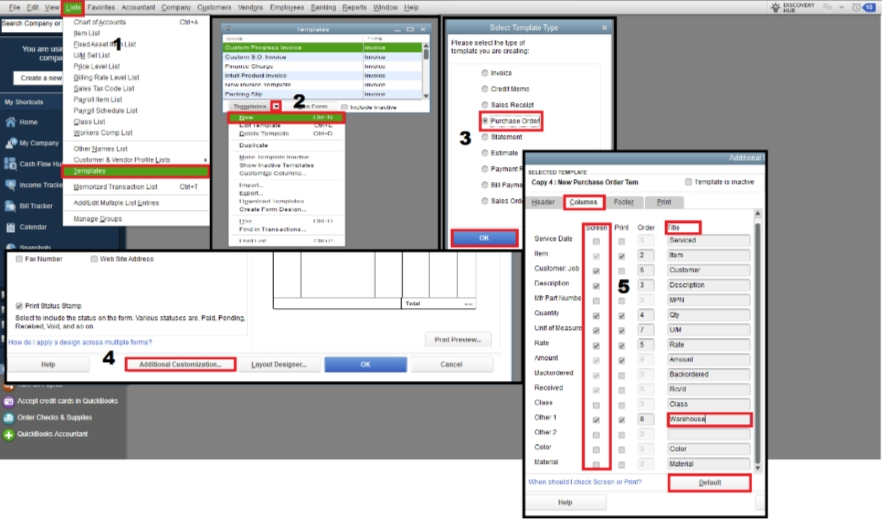This screenshot has height=526, width=882.
Task: Click Accept credit cards in QuickBooks icon
Action: [8, 401]
